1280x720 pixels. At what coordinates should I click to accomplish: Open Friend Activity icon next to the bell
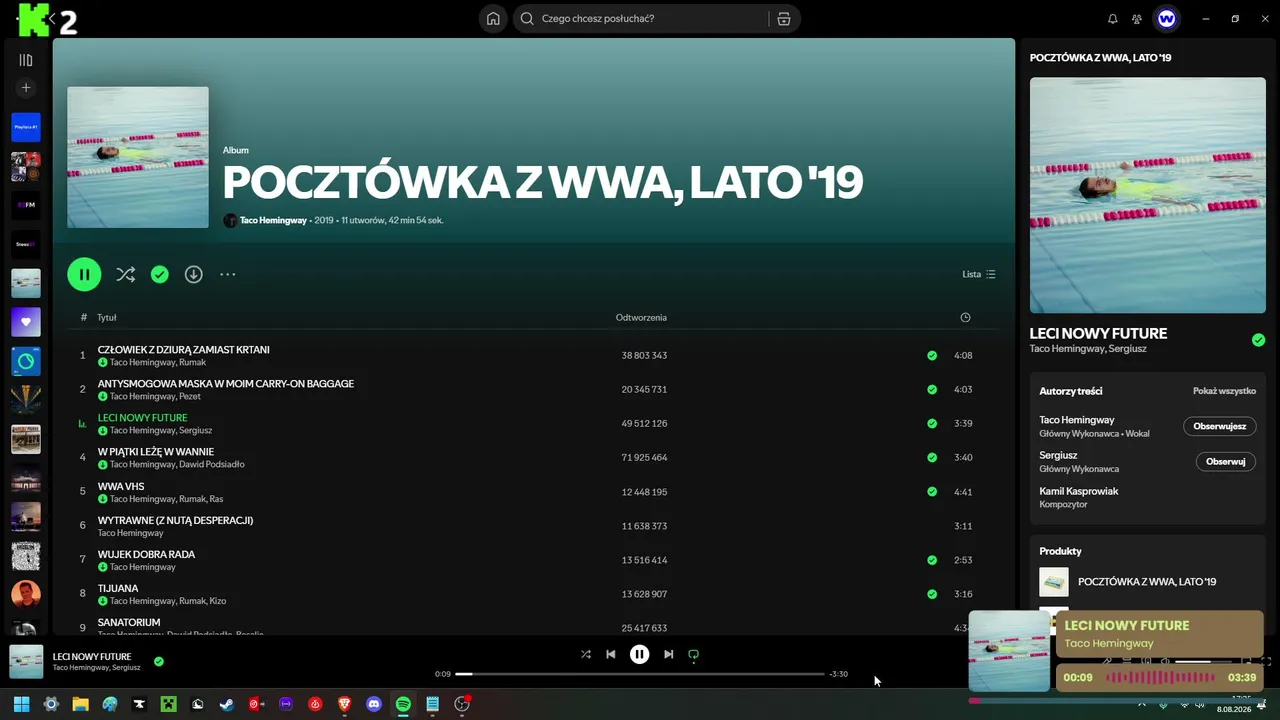point(1137,18)
